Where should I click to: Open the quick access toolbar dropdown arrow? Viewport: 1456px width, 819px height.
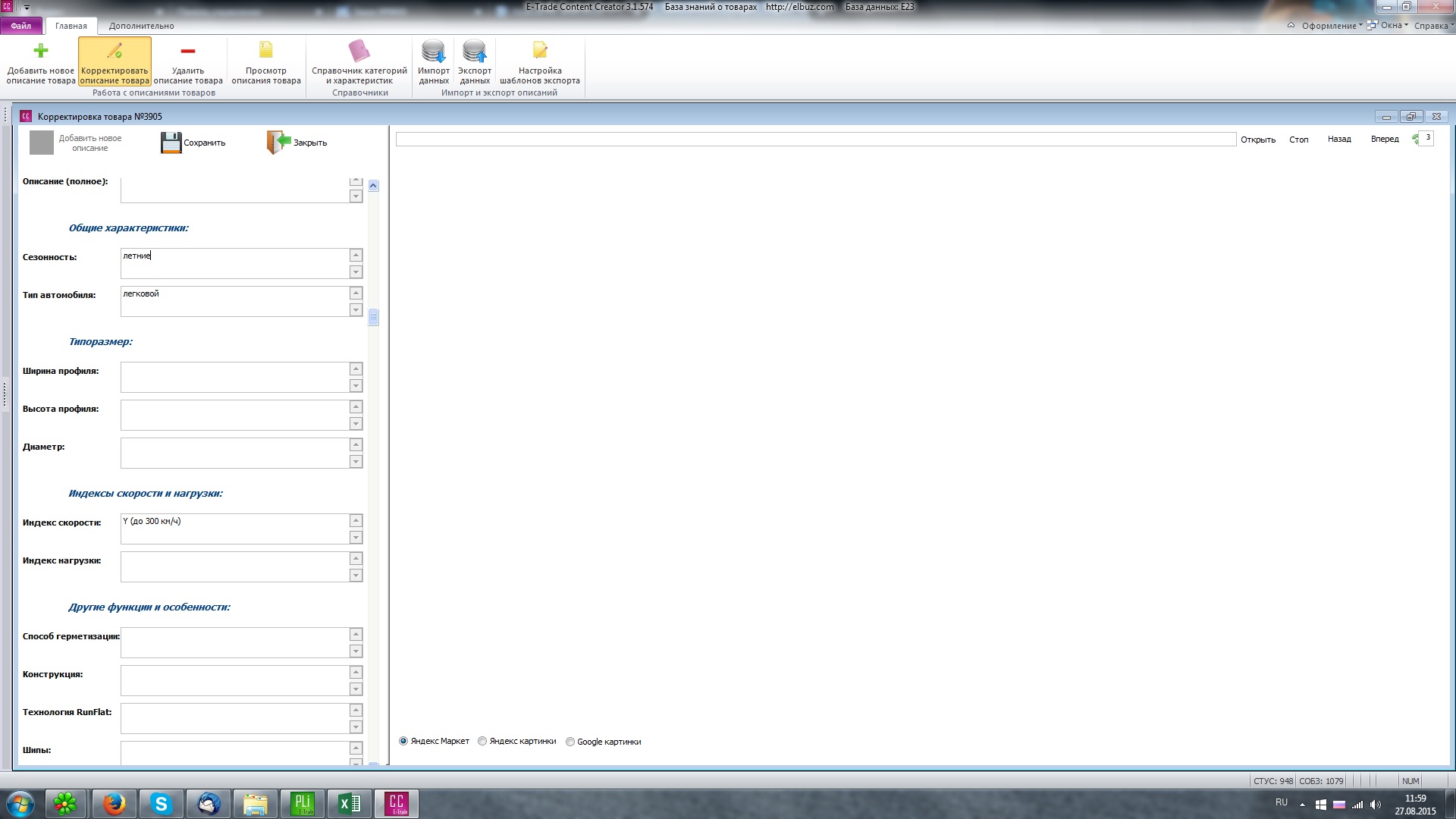(27, 7)
